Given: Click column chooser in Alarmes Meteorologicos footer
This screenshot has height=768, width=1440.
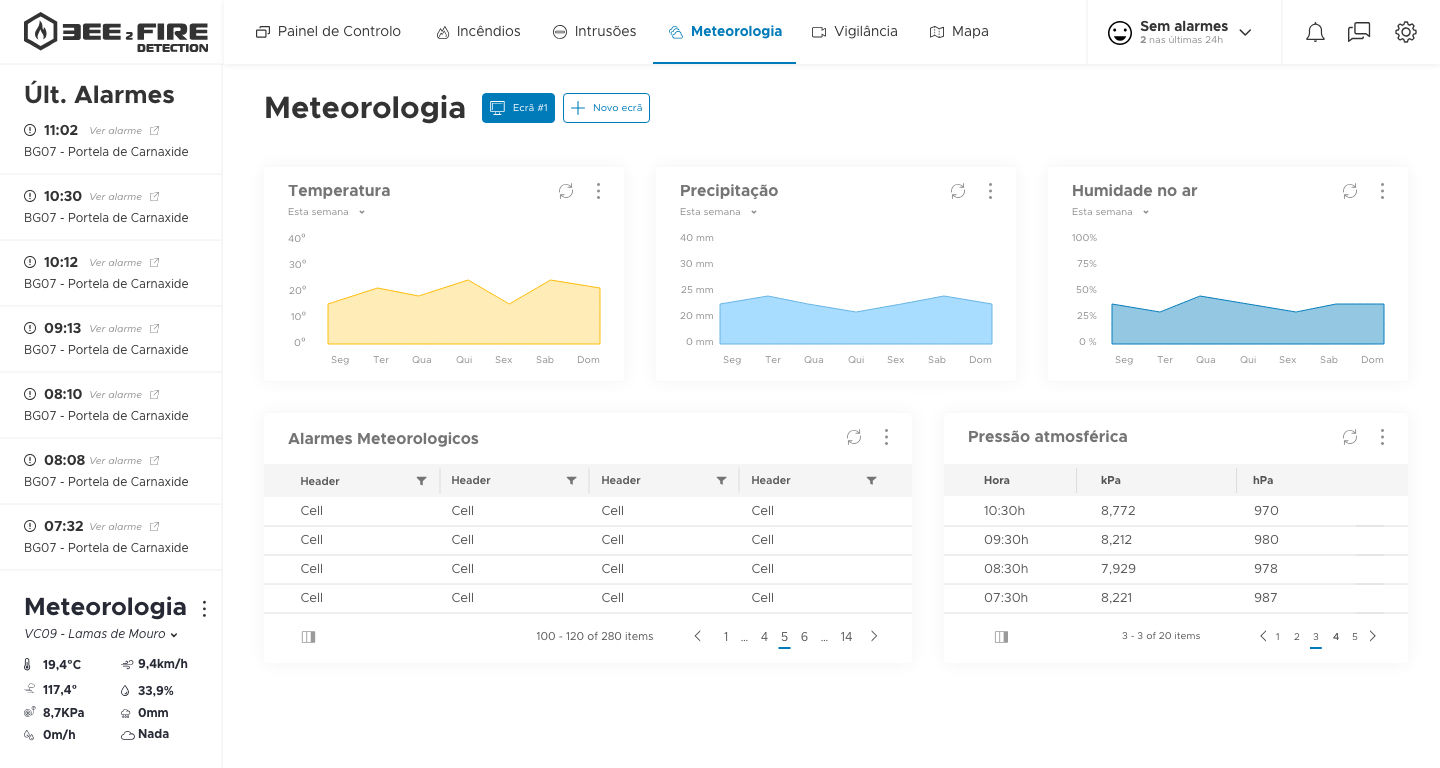Looking at the screenshot, I should click(308, 637).
